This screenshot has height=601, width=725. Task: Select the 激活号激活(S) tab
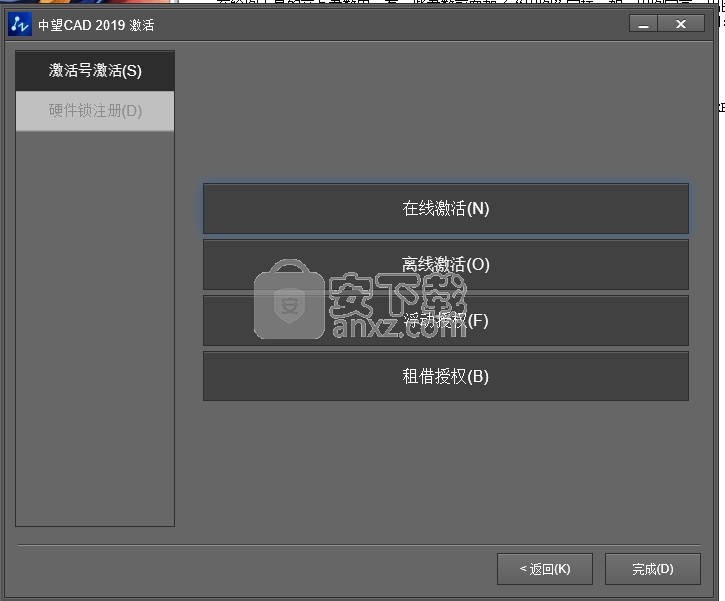point(95,71)
